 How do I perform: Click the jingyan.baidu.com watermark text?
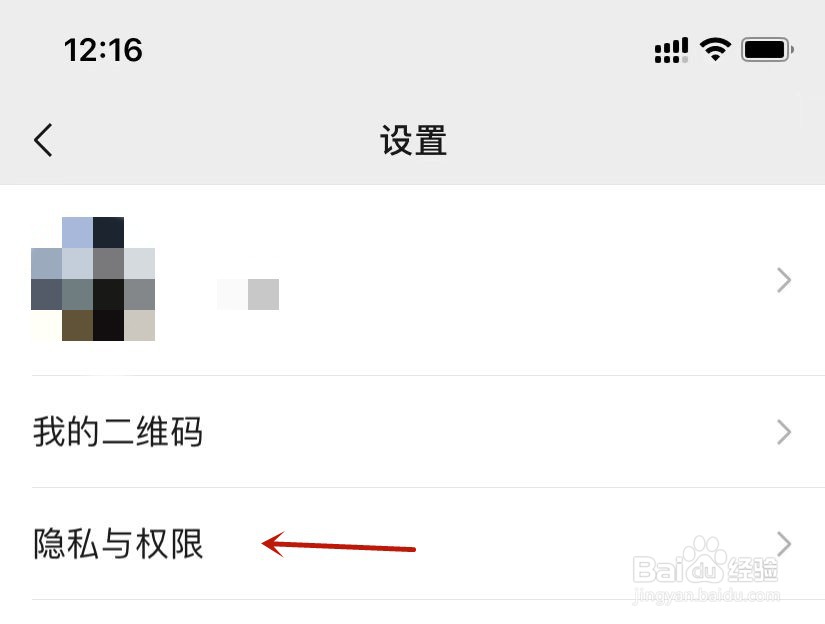[x=706, y=596]
